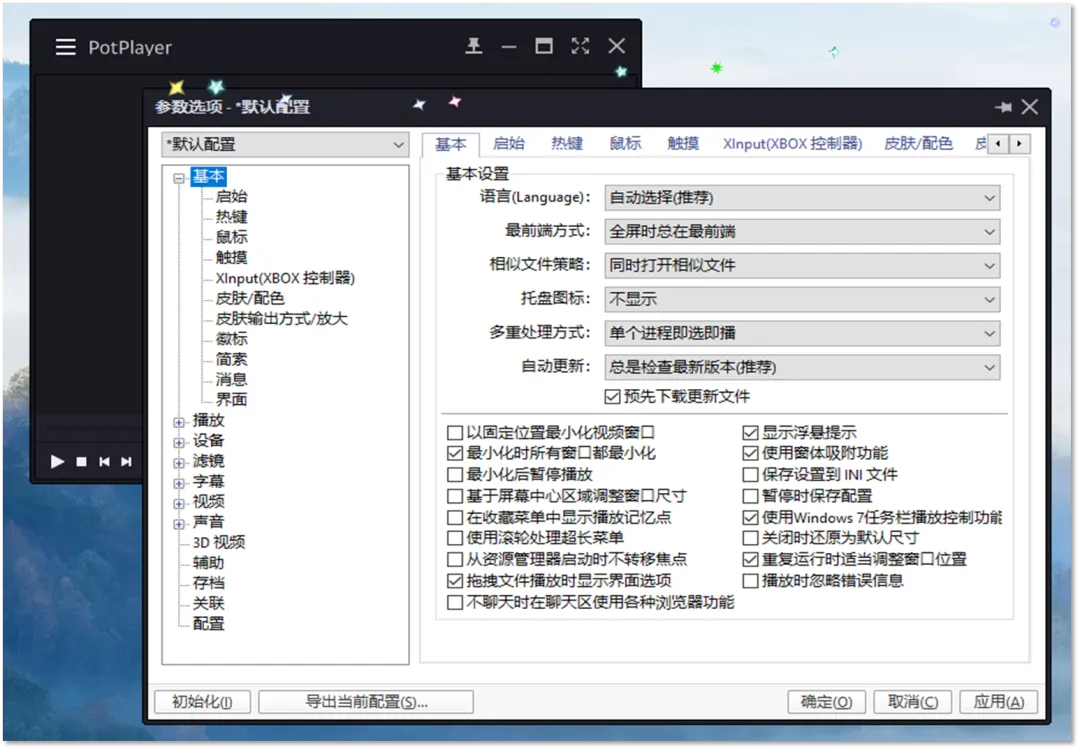
Task: Select 消息 in the settings tree
Action: (x=231, y=379)
